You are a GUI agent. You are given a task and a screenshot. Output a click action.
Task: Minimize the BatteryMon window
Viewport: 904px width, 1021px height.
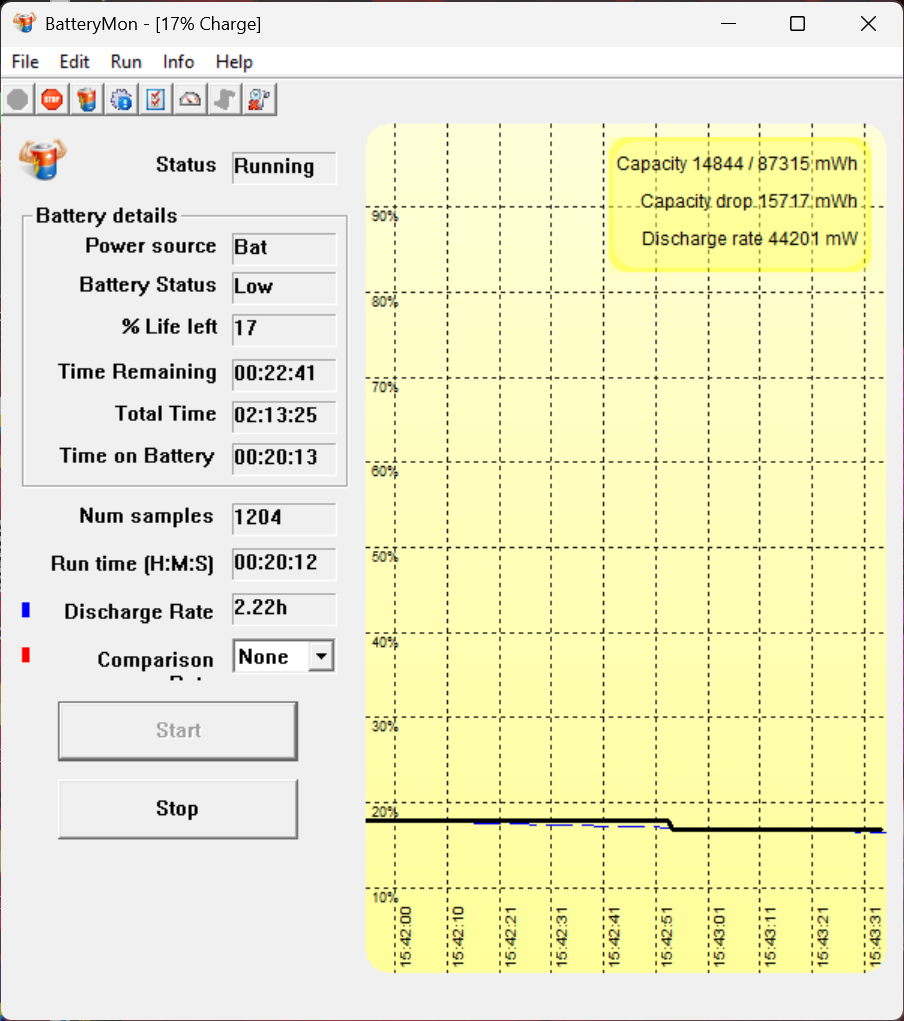click(x=728, y=24)
